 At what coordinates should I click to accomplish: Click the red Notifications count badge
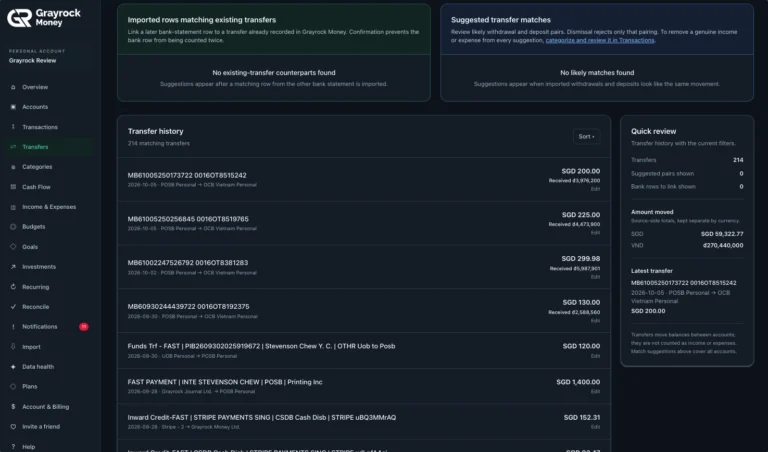[x=84, y=327]
